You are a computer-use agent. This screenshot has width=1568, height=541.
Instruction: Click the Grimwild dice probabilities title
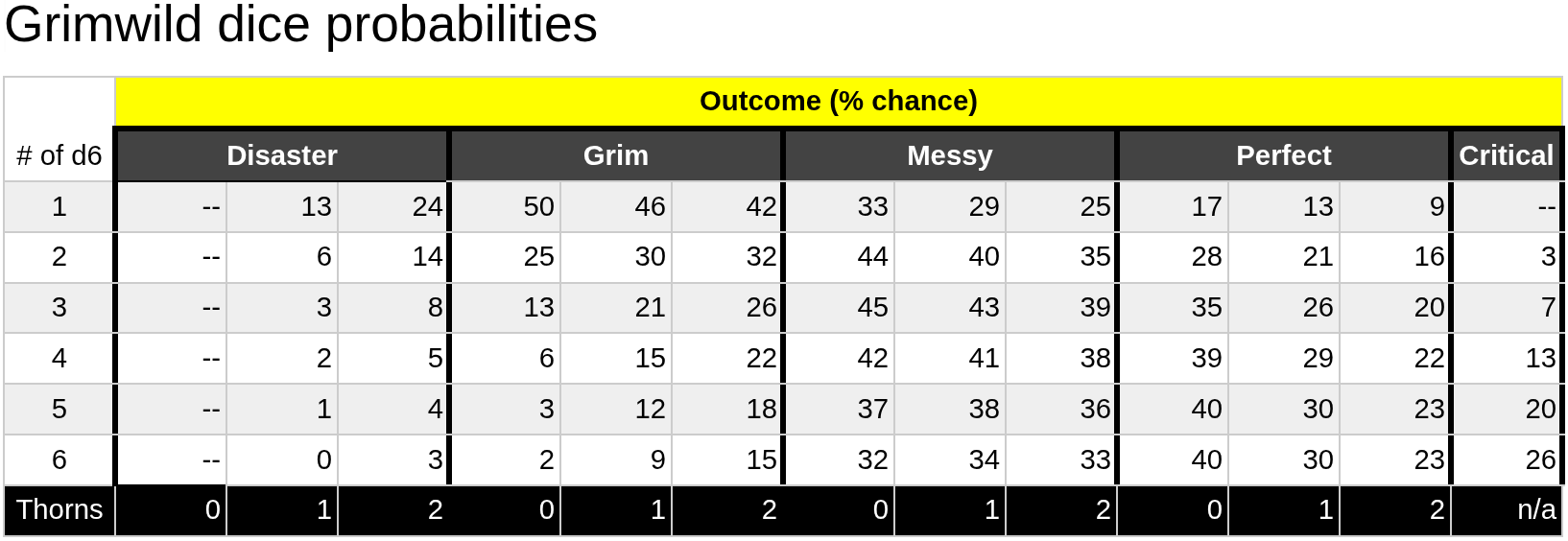(x=300, y=25)
